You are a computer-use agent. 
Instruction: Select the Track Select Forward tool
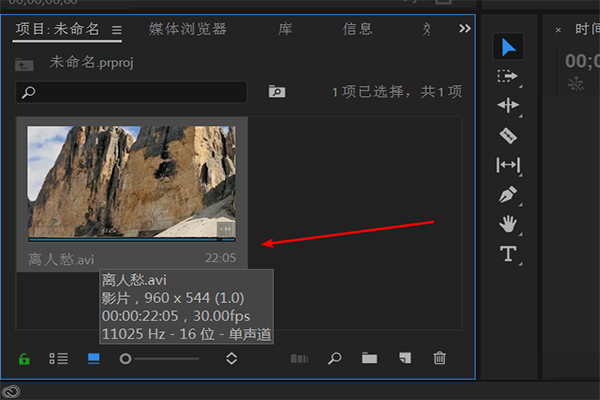click(x=508, y=76)
